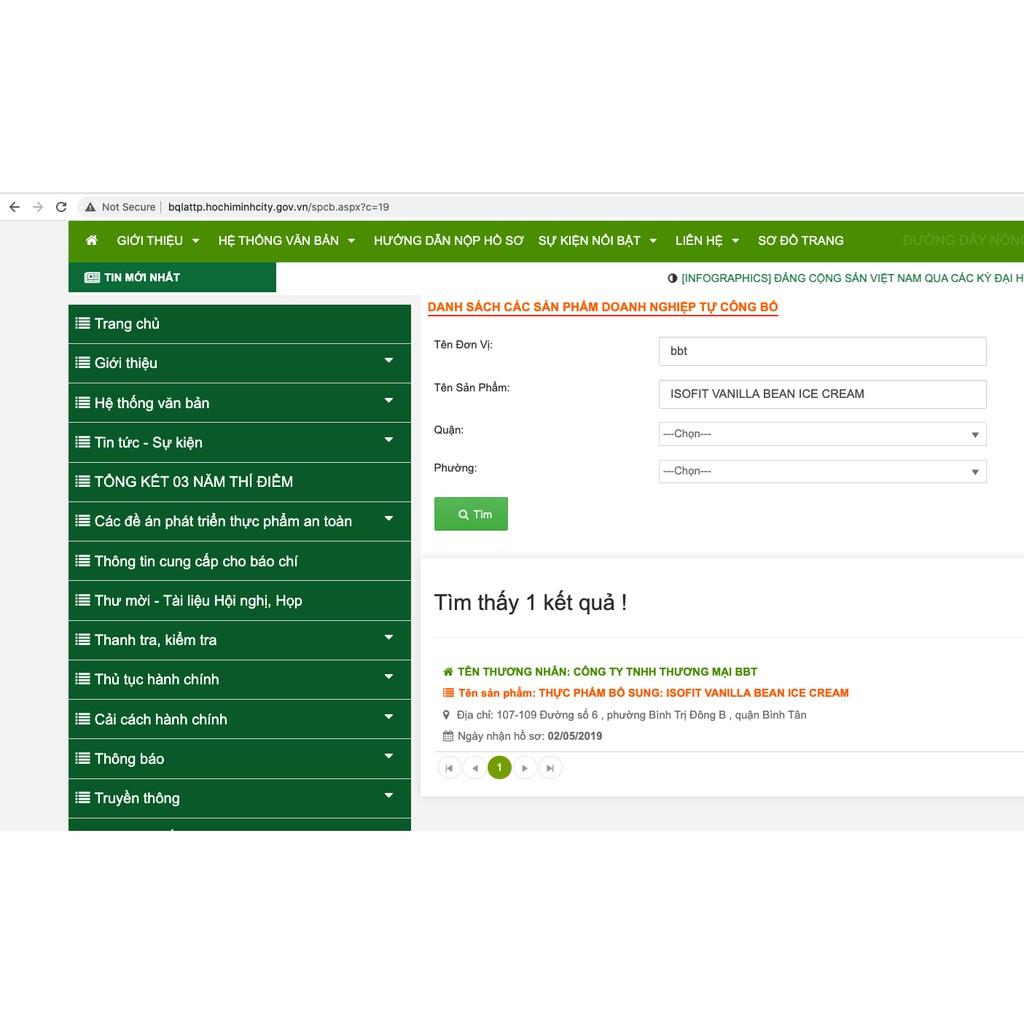Open Hướng dẫn nộp hồ sơ link
This screenshot has width=1024, height=1024.
pos(448,241)
